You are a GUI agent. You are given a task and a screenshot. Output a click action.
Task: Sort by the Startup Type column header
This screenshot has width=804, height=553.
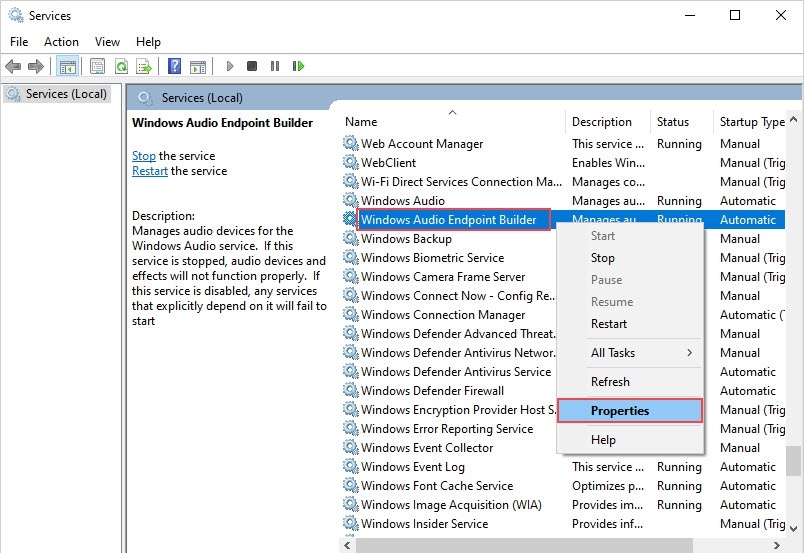pyautogui.click(x=749, y=122)
